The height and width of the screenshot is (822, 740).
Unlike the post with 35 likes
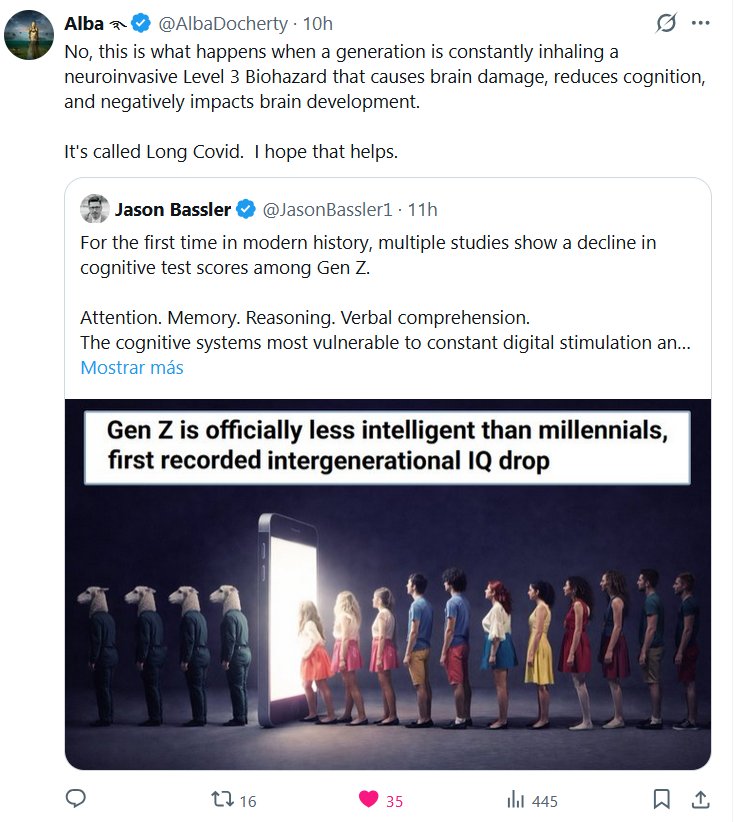pos(369,800)
